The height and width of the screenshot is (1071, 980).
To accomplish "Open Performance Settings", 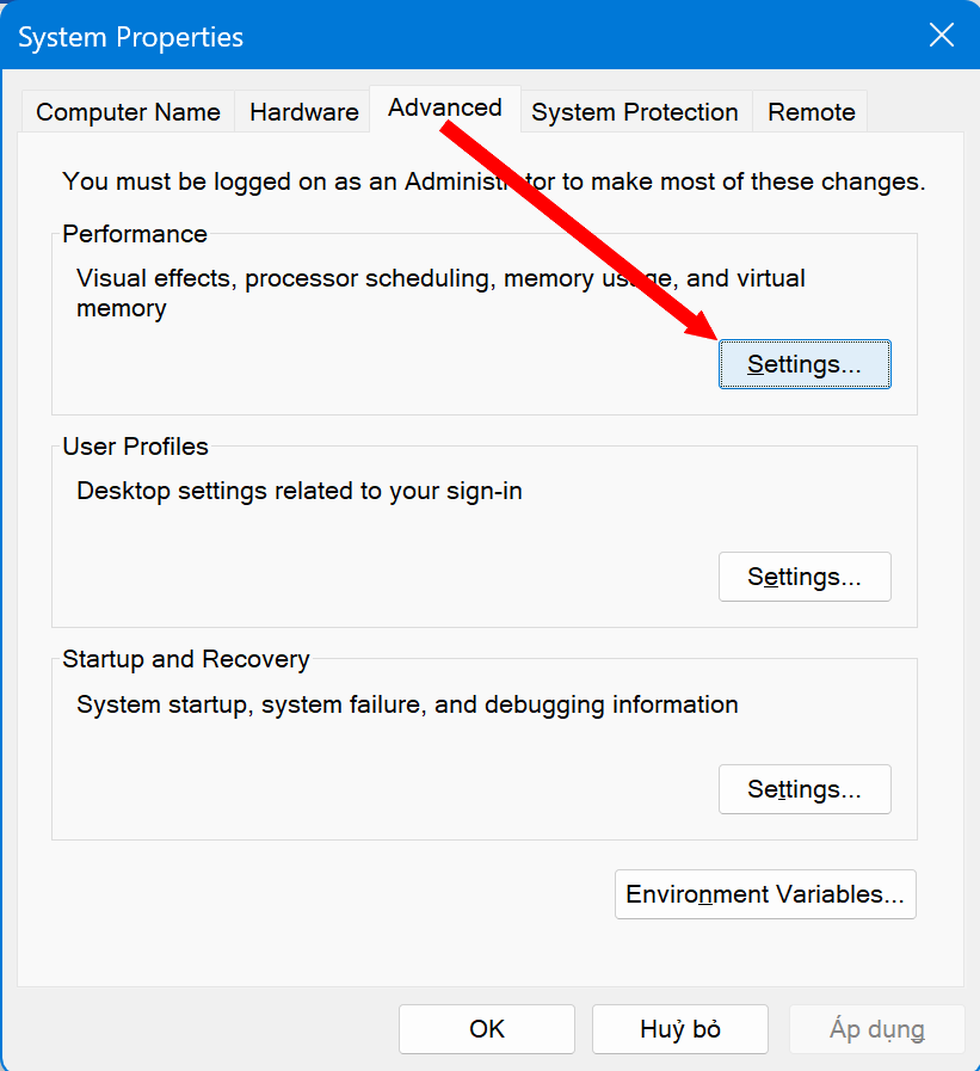I will 804,364.
